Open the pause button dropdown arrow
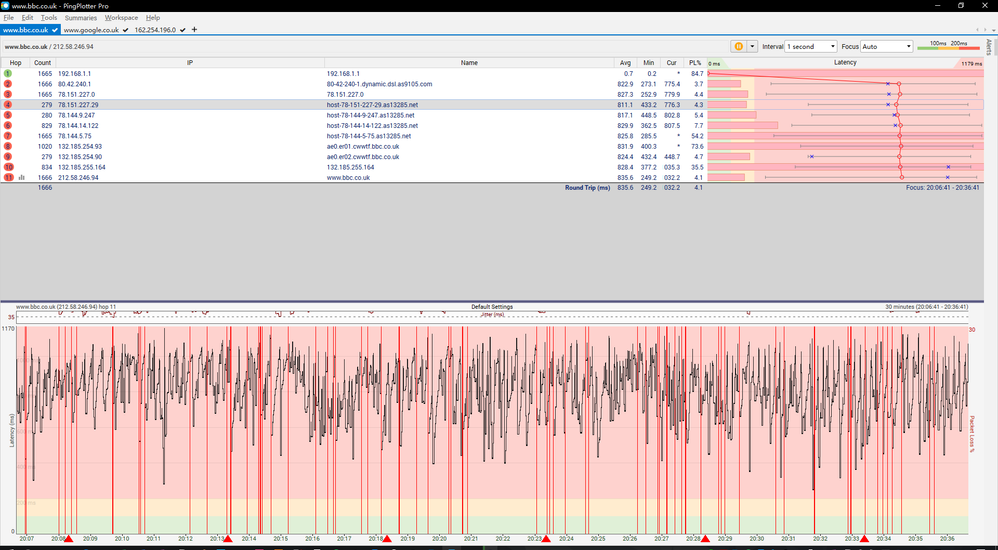 (752, 46)
